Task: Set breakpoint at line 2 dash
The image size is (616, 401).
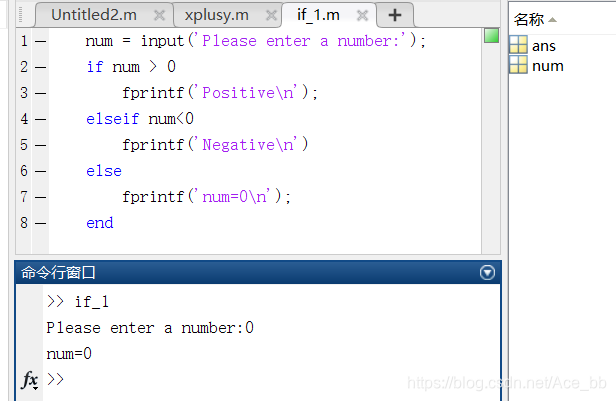Action: tap(40, 67)
